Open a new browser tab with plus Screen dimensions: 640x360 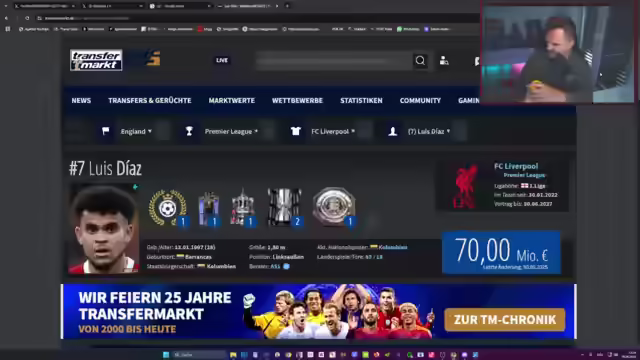[x=287, y=6]
